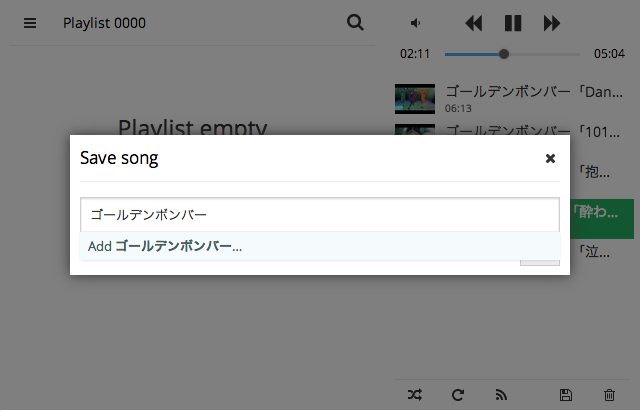This screenshot has height=411, width=640.
Task: Clear the queue with trash icon
Action: [609, 395]
